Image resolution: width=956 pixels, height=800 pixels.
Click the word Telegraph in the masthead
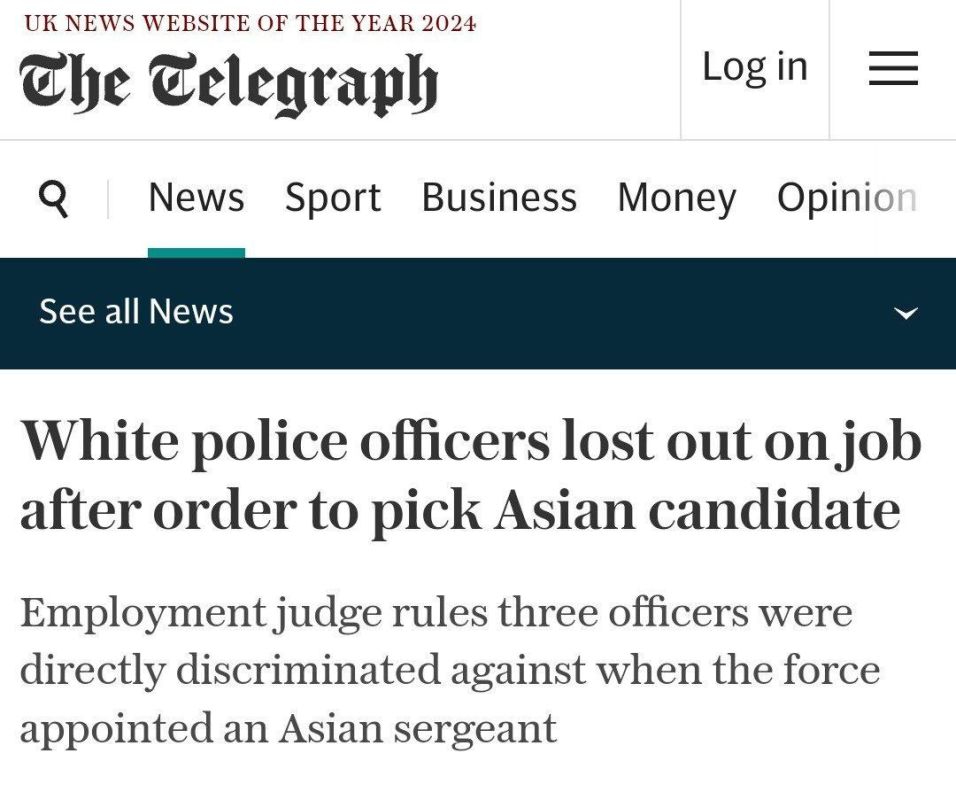pyautogui.click(x=294, y=83)
